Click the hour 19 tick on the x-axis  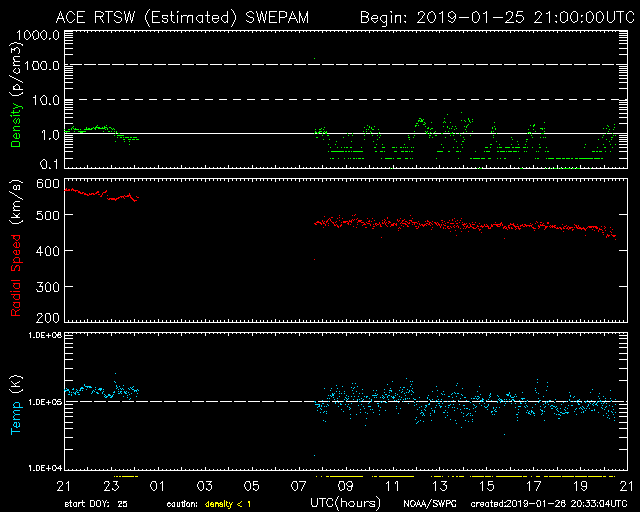[580, 486]
